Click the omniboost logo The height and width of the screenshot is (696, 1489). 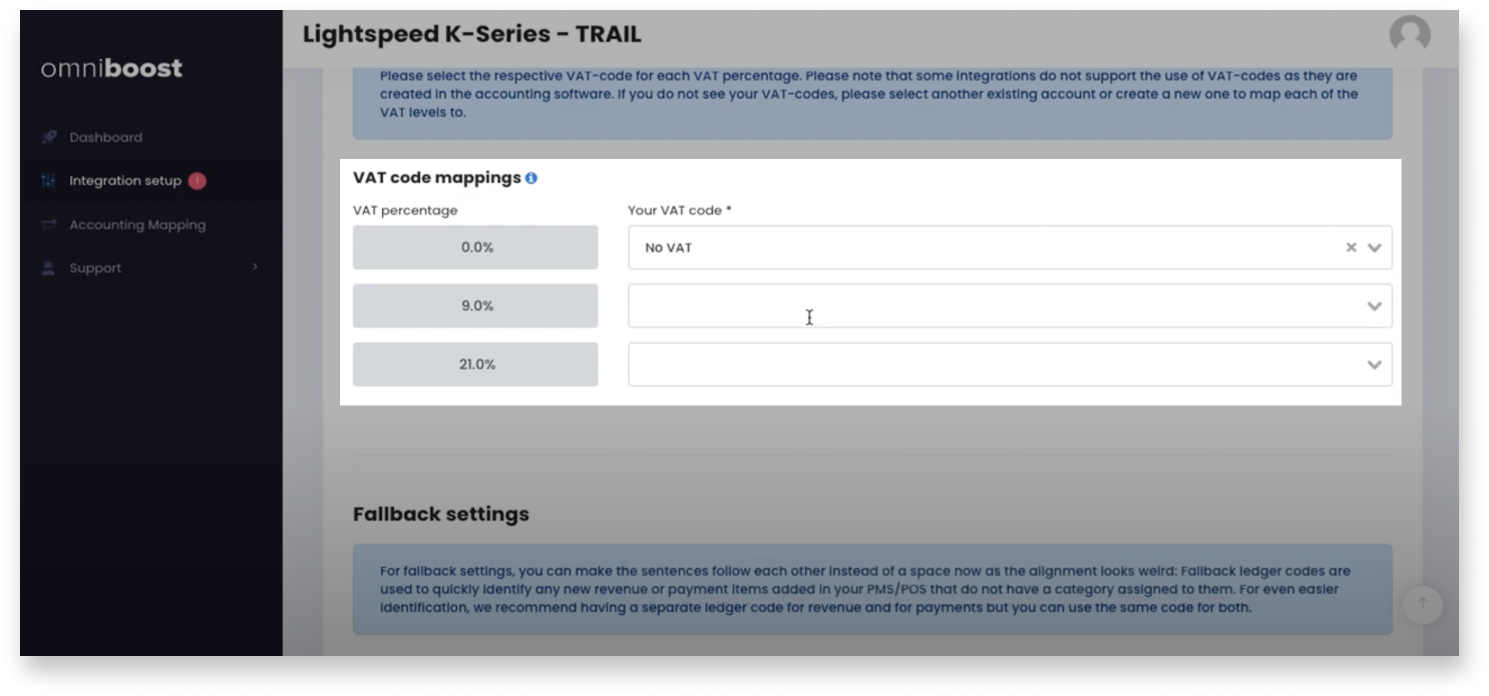(x=112, y=68)
